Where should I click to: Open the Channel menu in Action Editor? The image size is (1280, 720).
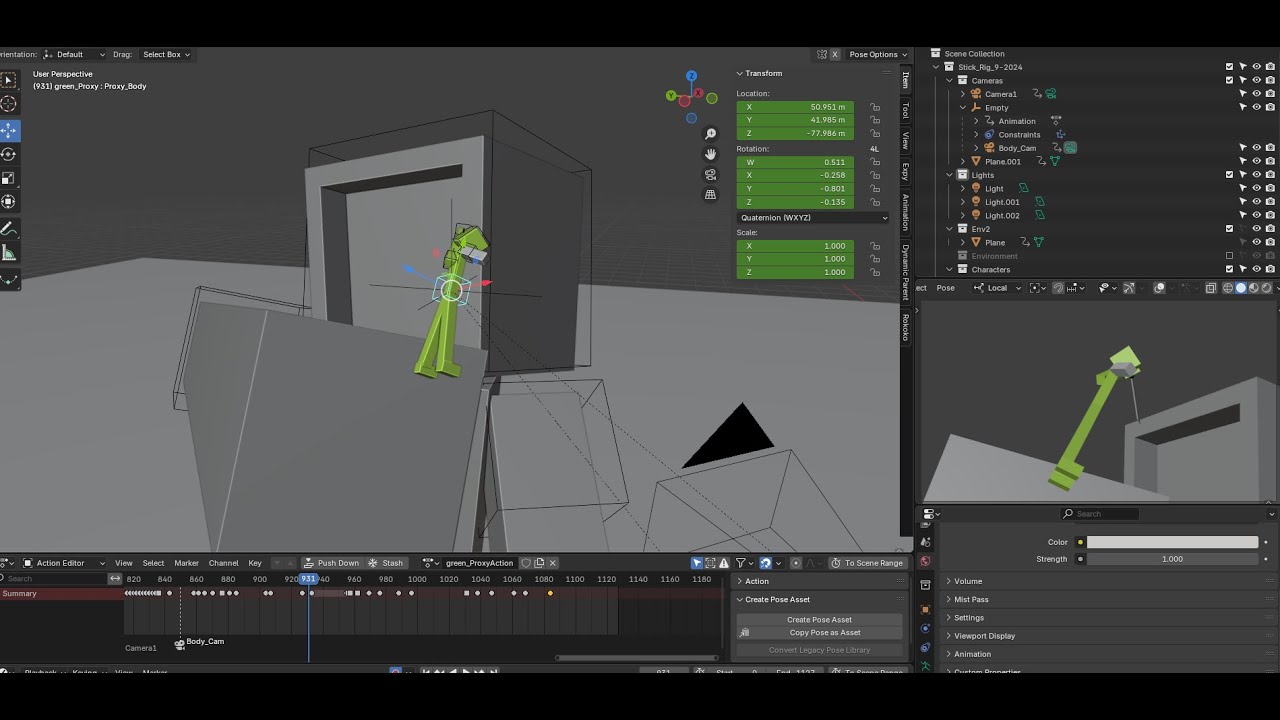(223, 563)
